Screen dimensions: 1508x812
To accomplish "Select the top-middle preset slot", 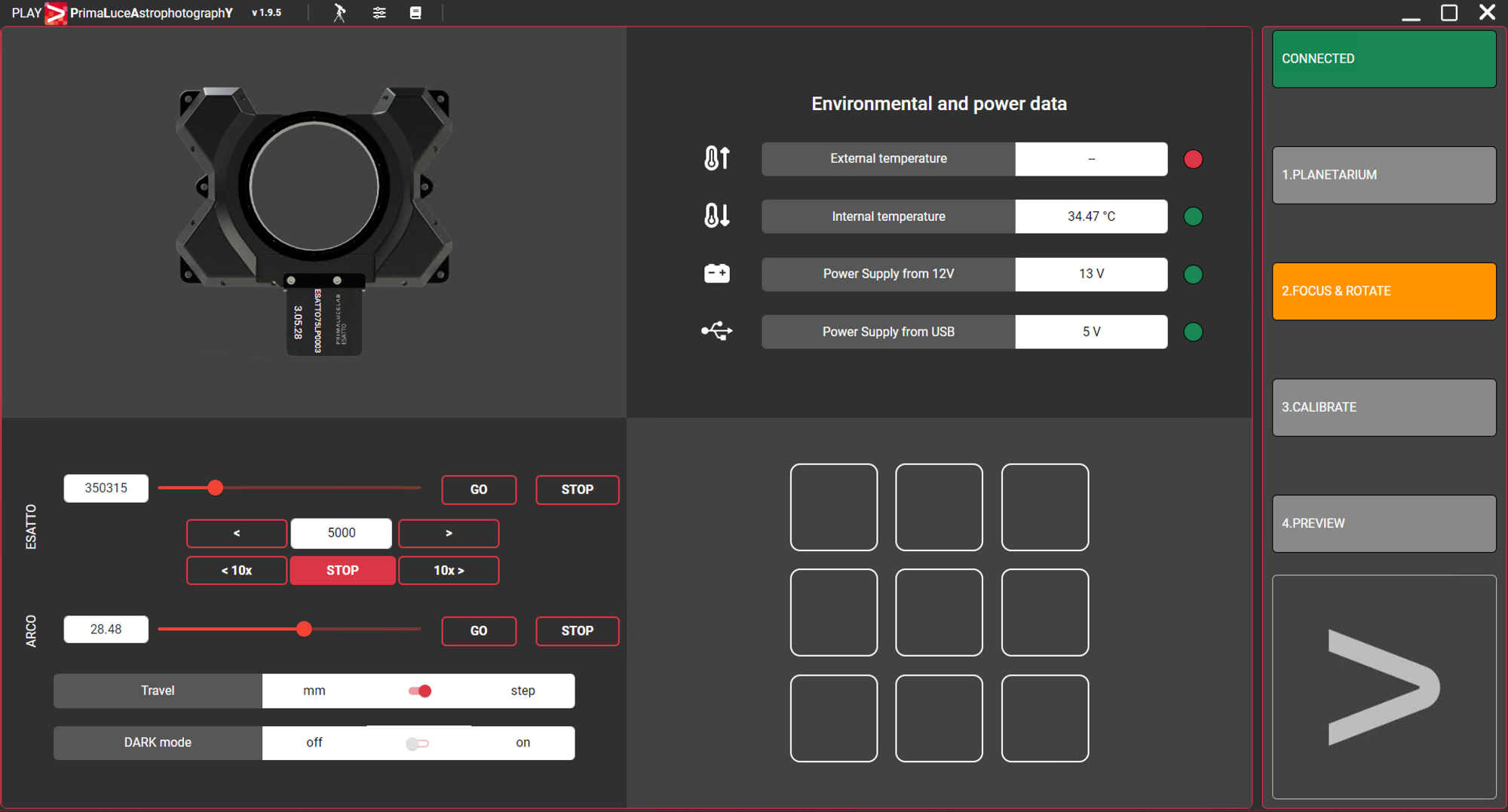I will (939, 507).
